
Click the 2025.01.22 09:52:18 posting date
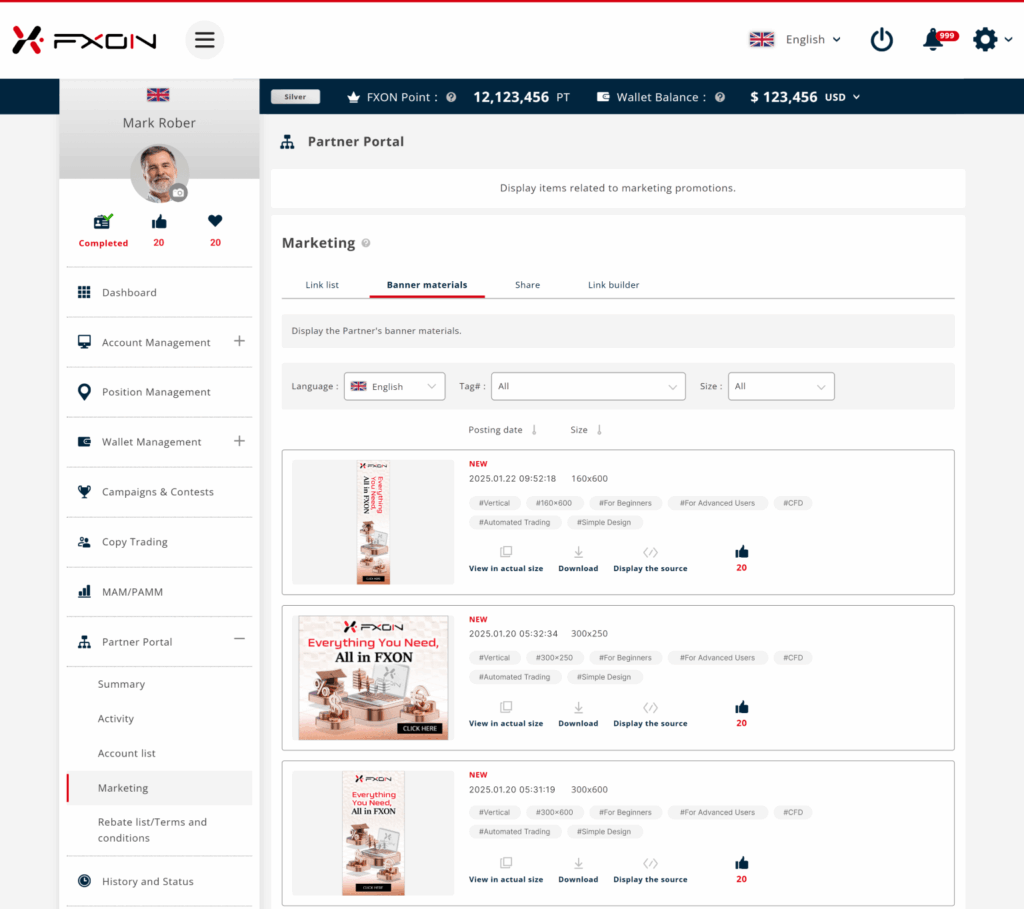(512, 479)
